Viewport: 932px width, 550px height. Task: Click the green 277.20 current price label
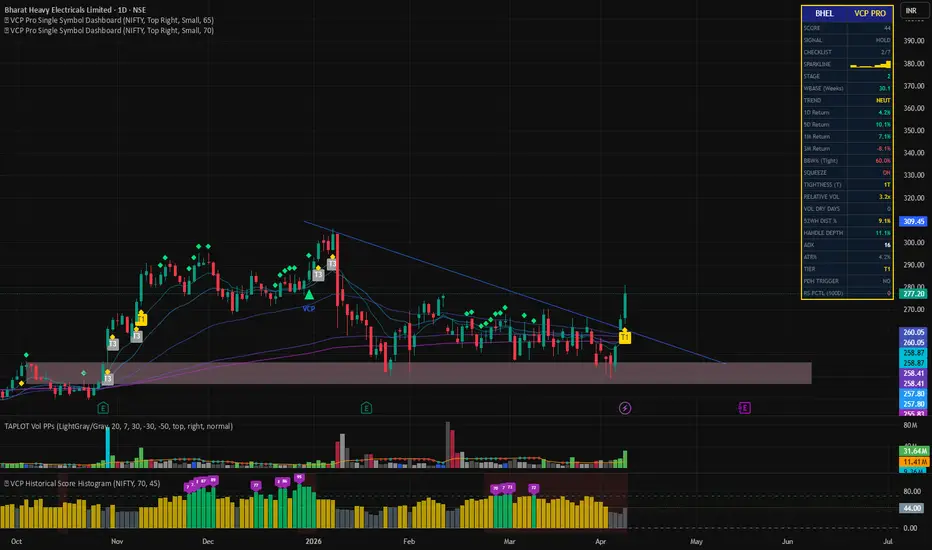[x=914, y=294]
